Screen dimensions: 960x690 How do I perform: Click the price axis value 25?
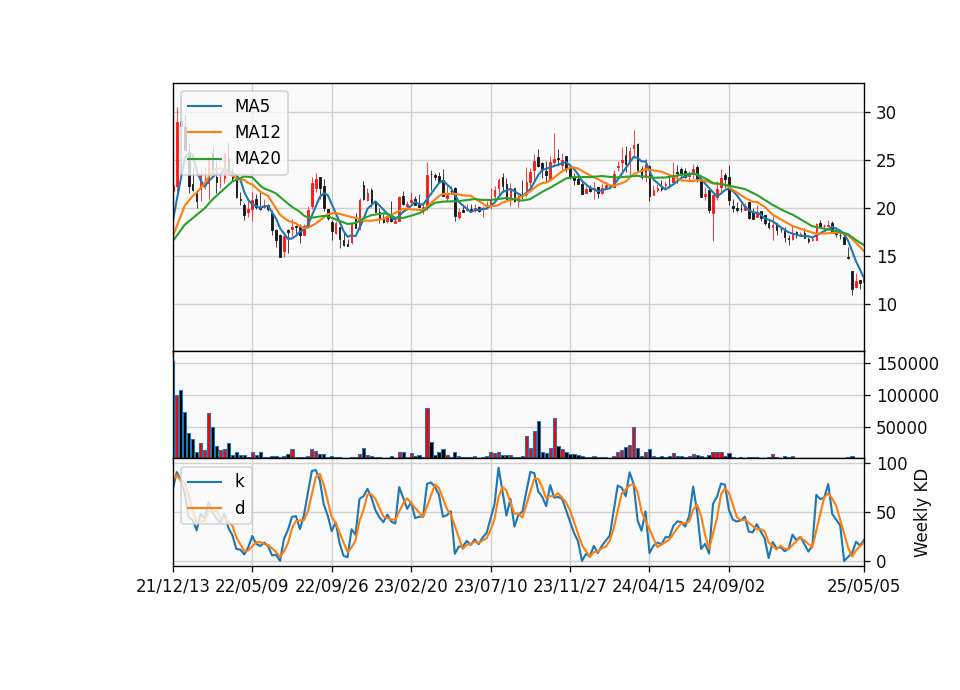pyautogui.click(x=886, y=161)
